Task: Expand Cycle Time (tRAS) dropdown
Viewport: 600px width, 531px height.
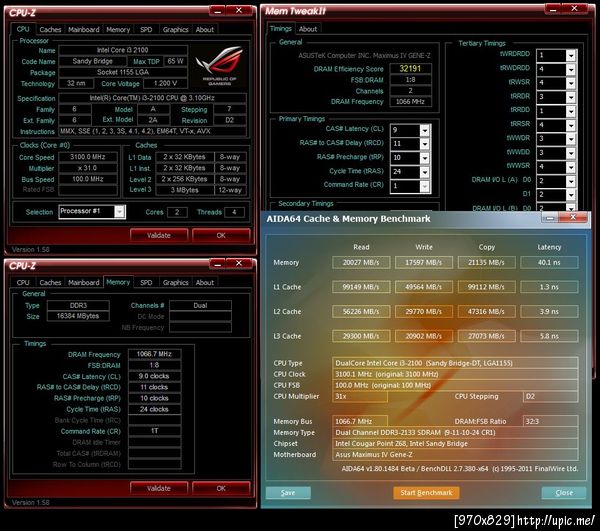Action: 425,172
